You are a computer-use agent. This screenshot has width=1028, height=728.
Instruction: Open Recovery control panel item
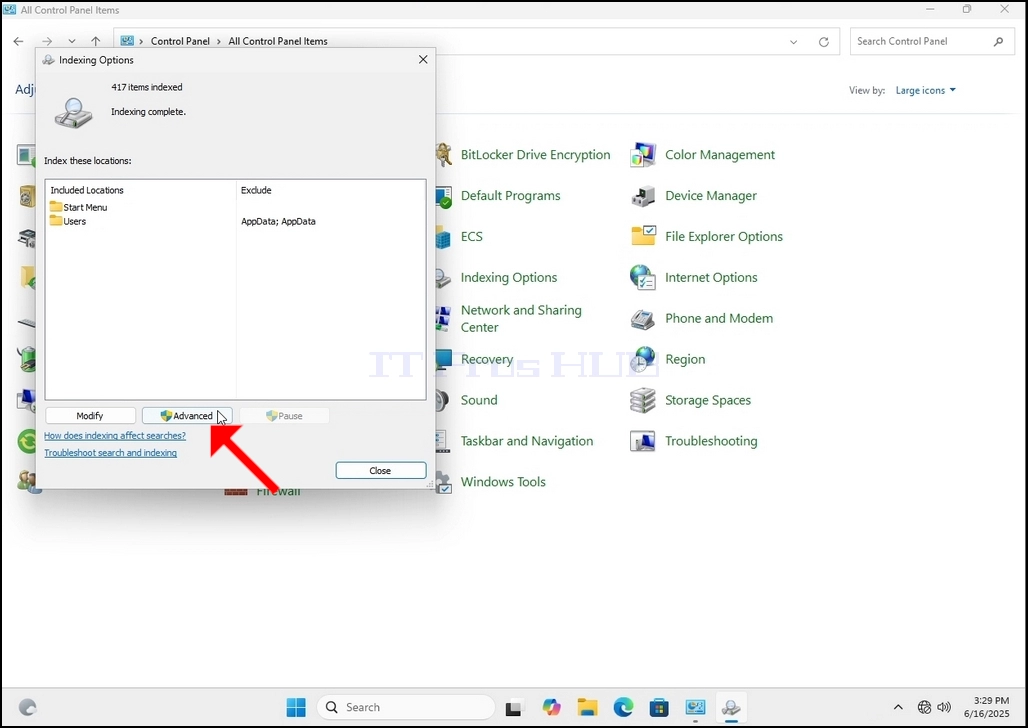486,359
